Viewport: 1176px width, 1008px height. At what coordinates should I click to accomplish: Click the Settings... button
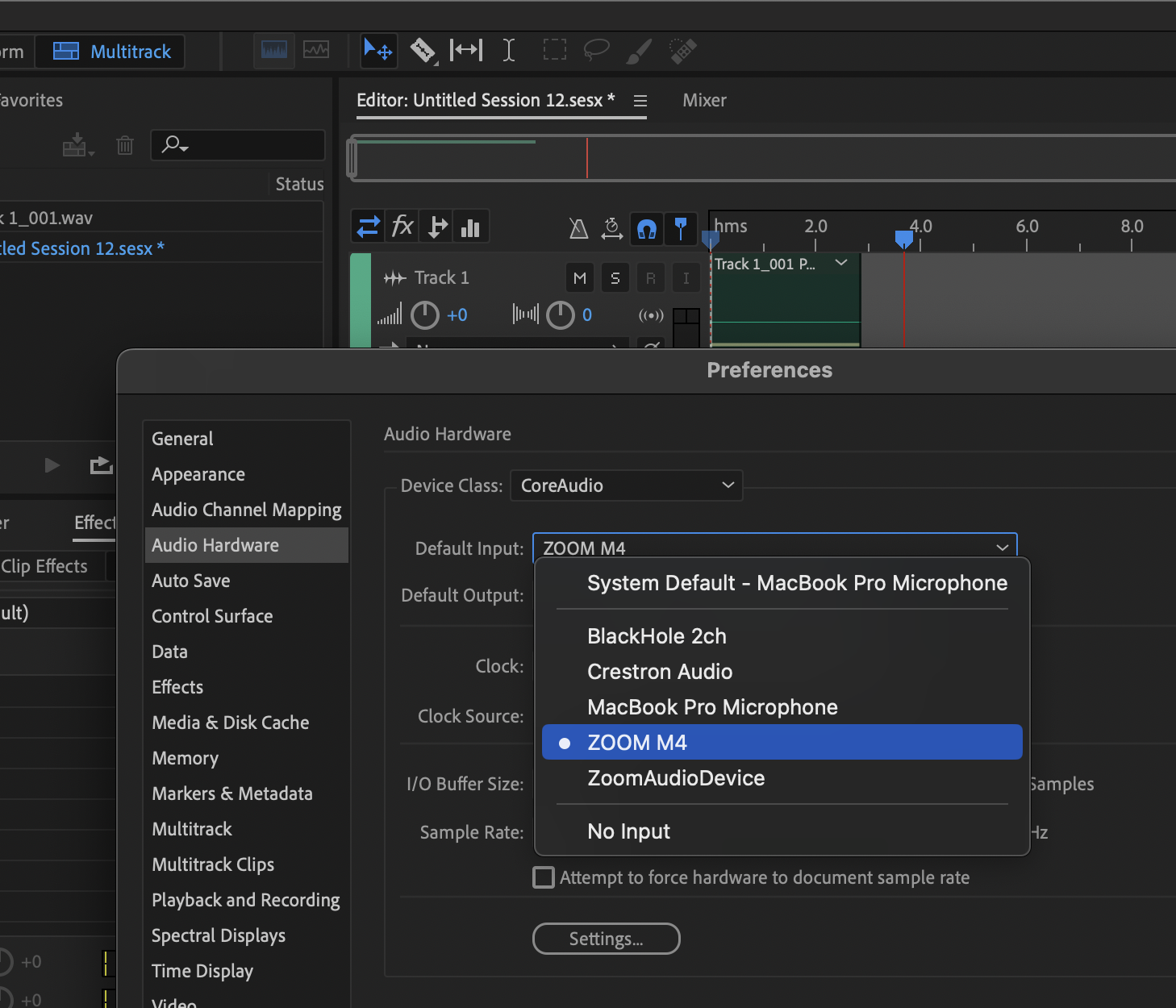tap(606, 939)
